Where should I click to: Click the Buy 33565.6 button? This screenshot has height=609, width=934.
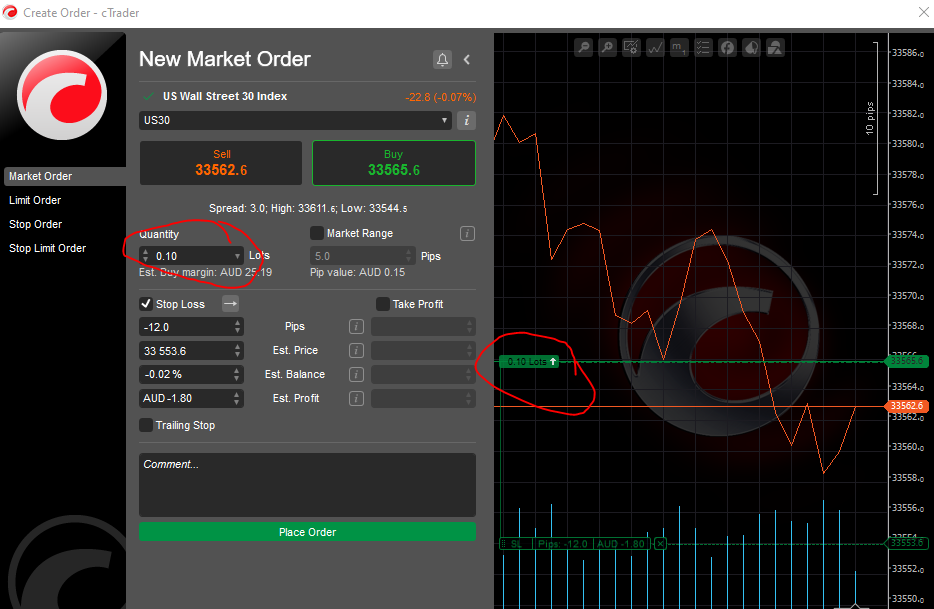pos(394,163)
